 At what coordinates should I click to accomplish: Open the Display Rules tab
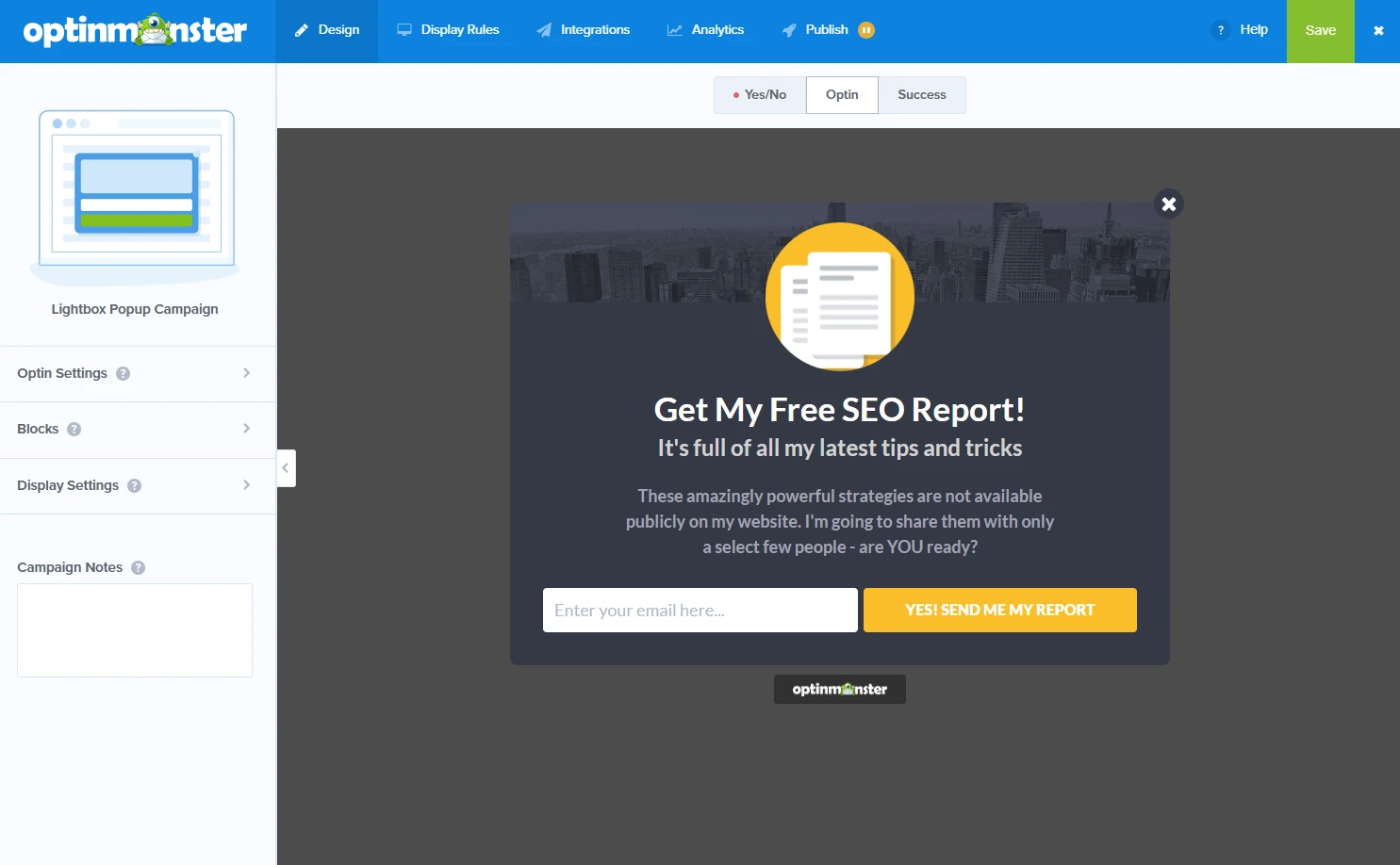point(448,30)
